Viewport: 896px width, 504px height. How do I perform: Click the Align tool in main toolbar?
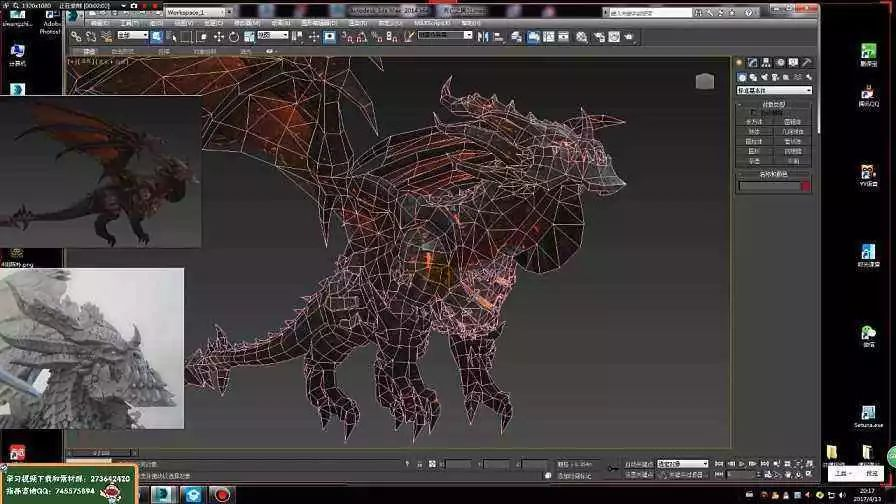498,37
